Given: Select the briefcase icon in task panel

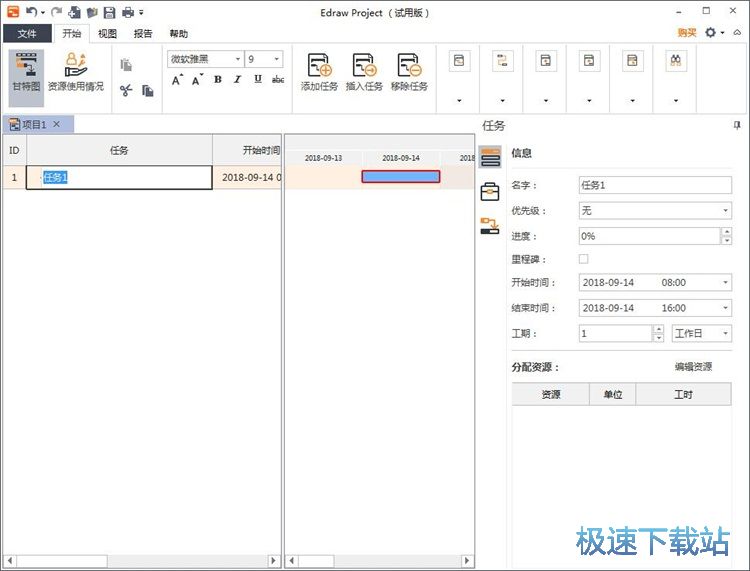Looking at the screenshot, I should (489, 192).
